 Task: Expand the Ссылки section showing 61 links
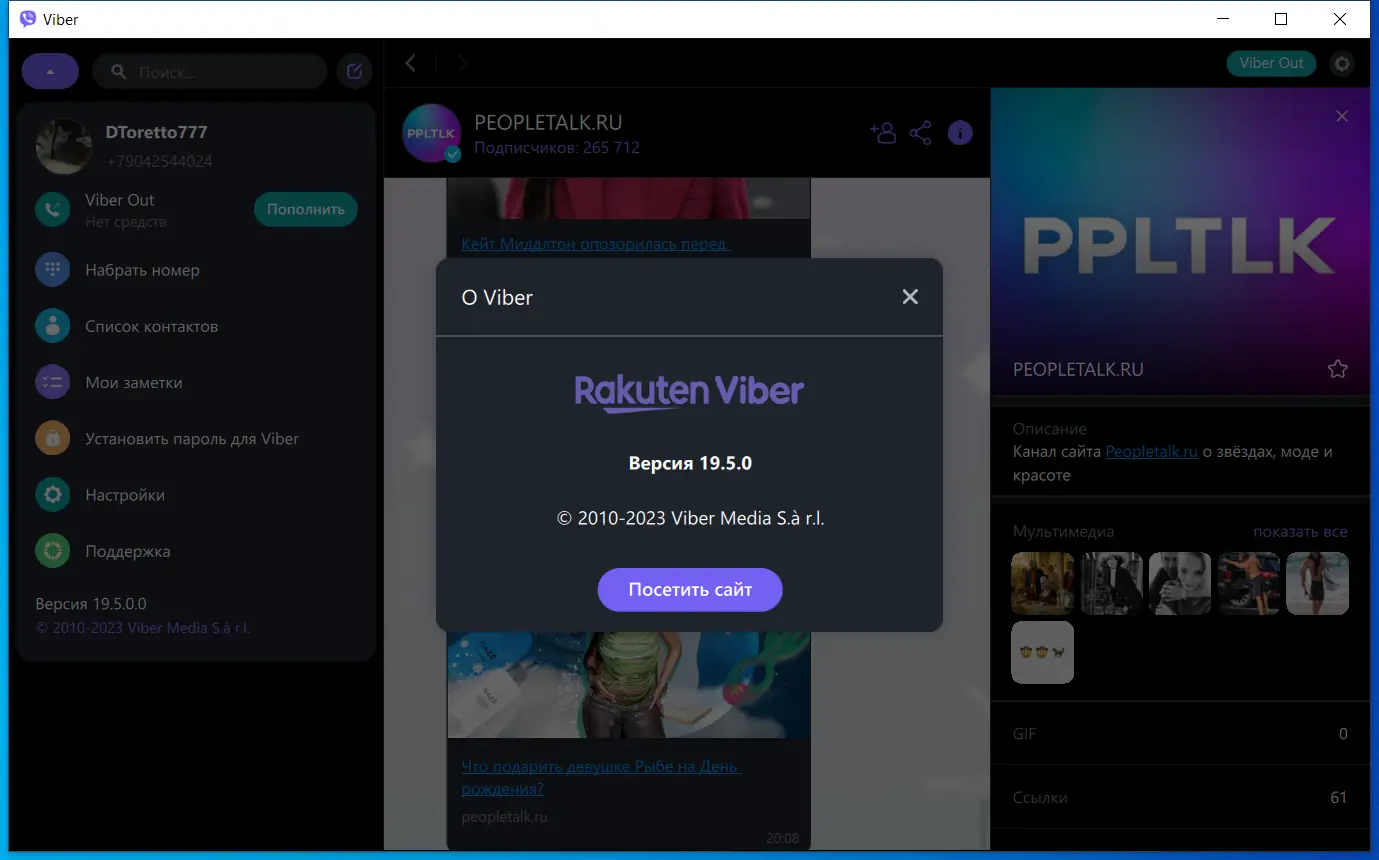coord(1180,797)
